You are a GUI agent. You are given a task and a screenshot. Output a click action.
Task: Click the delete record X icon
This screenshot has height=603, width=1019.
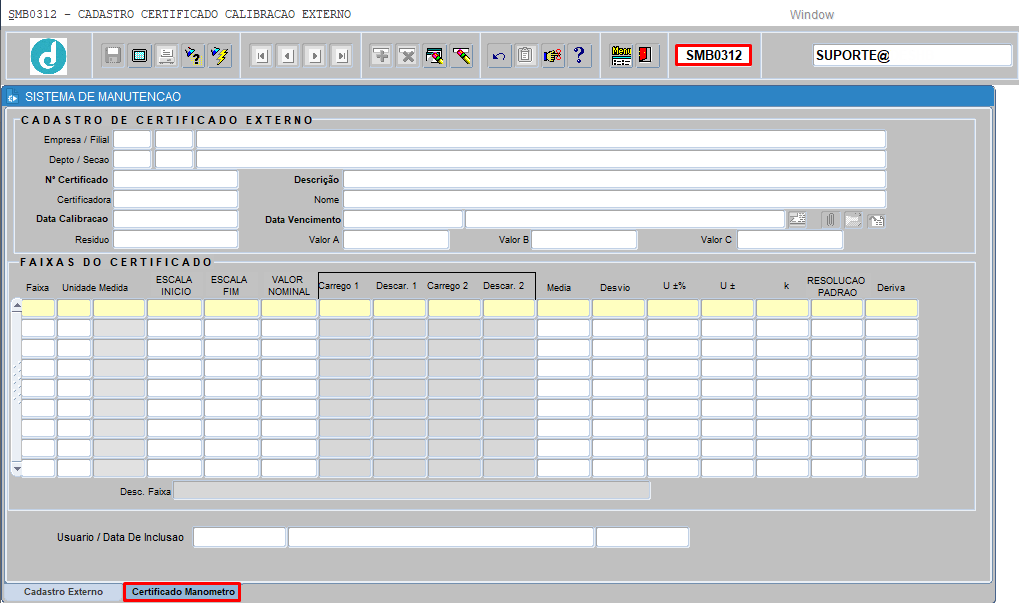[407, 56]
